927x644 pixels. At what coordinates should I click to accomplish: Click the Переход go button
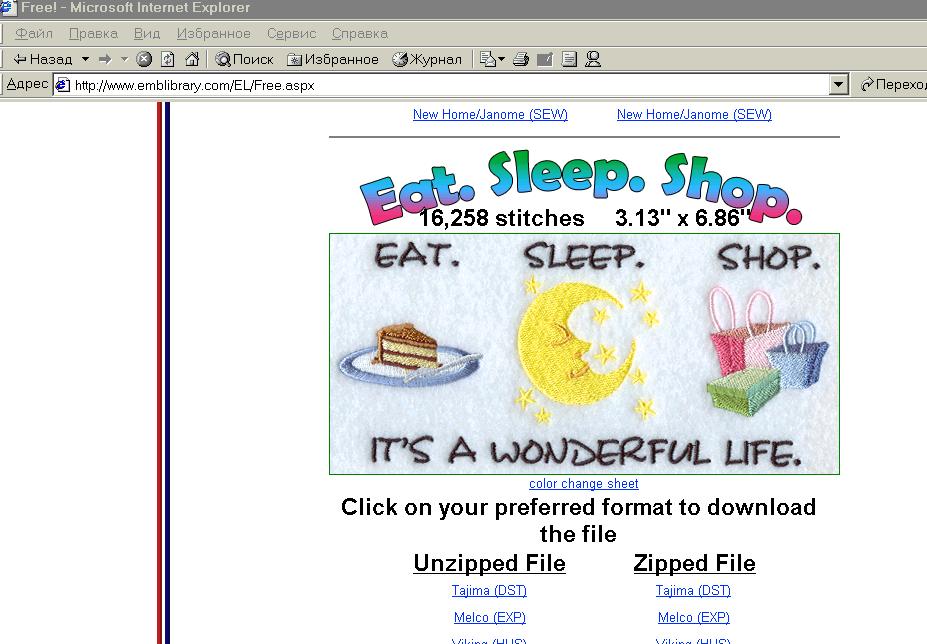893,85
